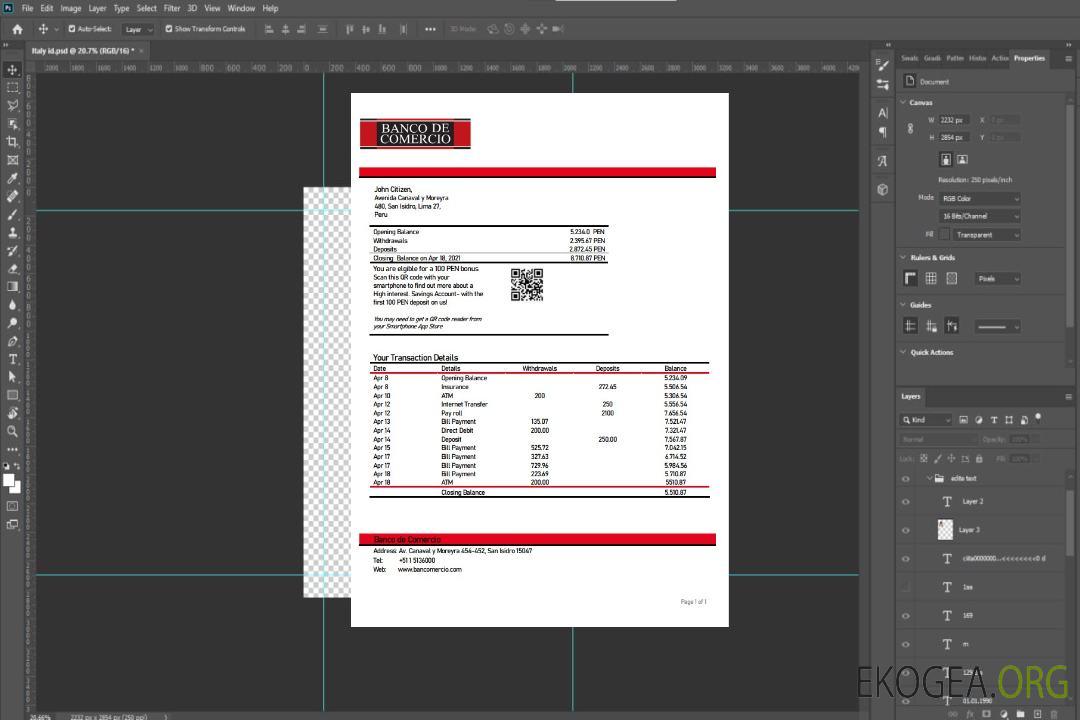Open the 16 Bits/Channel dropdown

tap(979, 216)
